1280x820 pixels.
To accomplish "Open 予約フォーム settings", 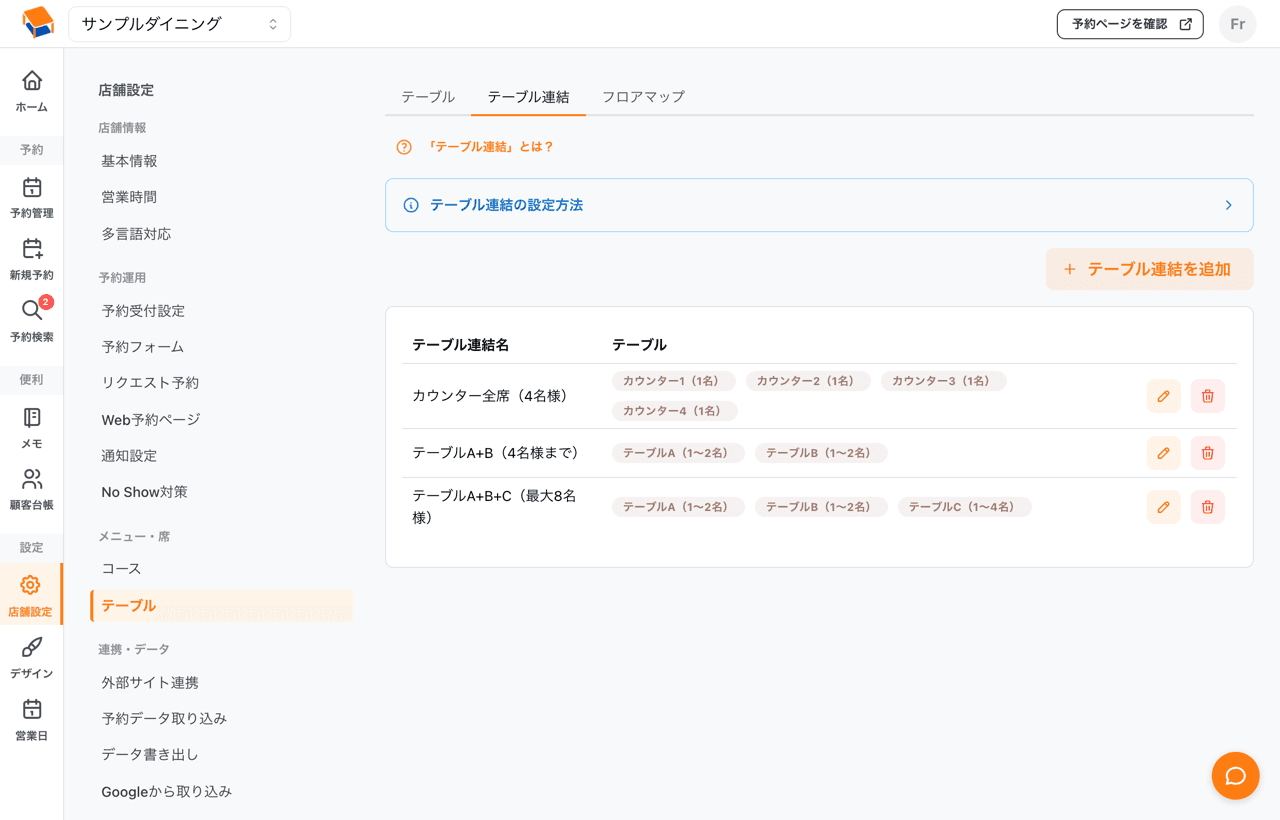I will (x=143, y=347).
